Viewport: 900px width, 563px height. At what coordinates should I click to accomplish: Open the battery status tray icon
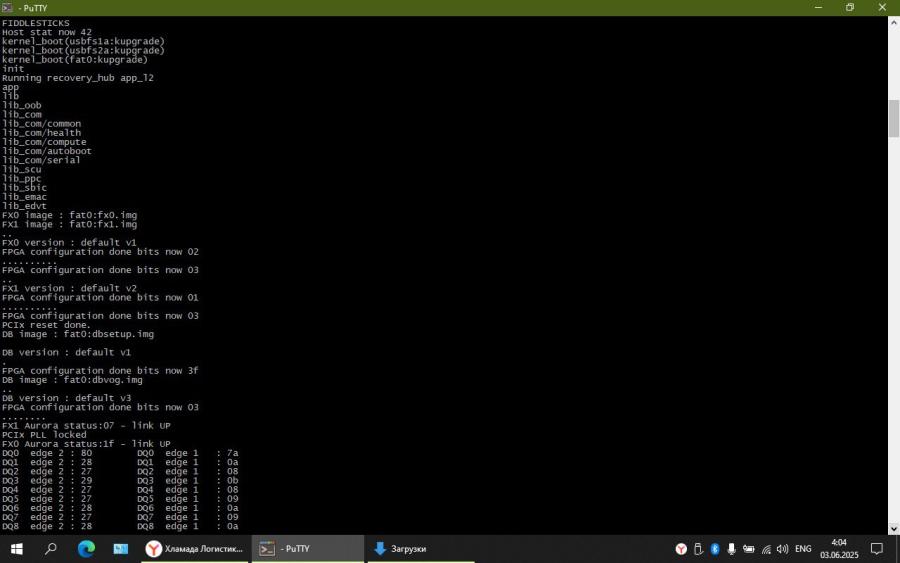point(750,549)
